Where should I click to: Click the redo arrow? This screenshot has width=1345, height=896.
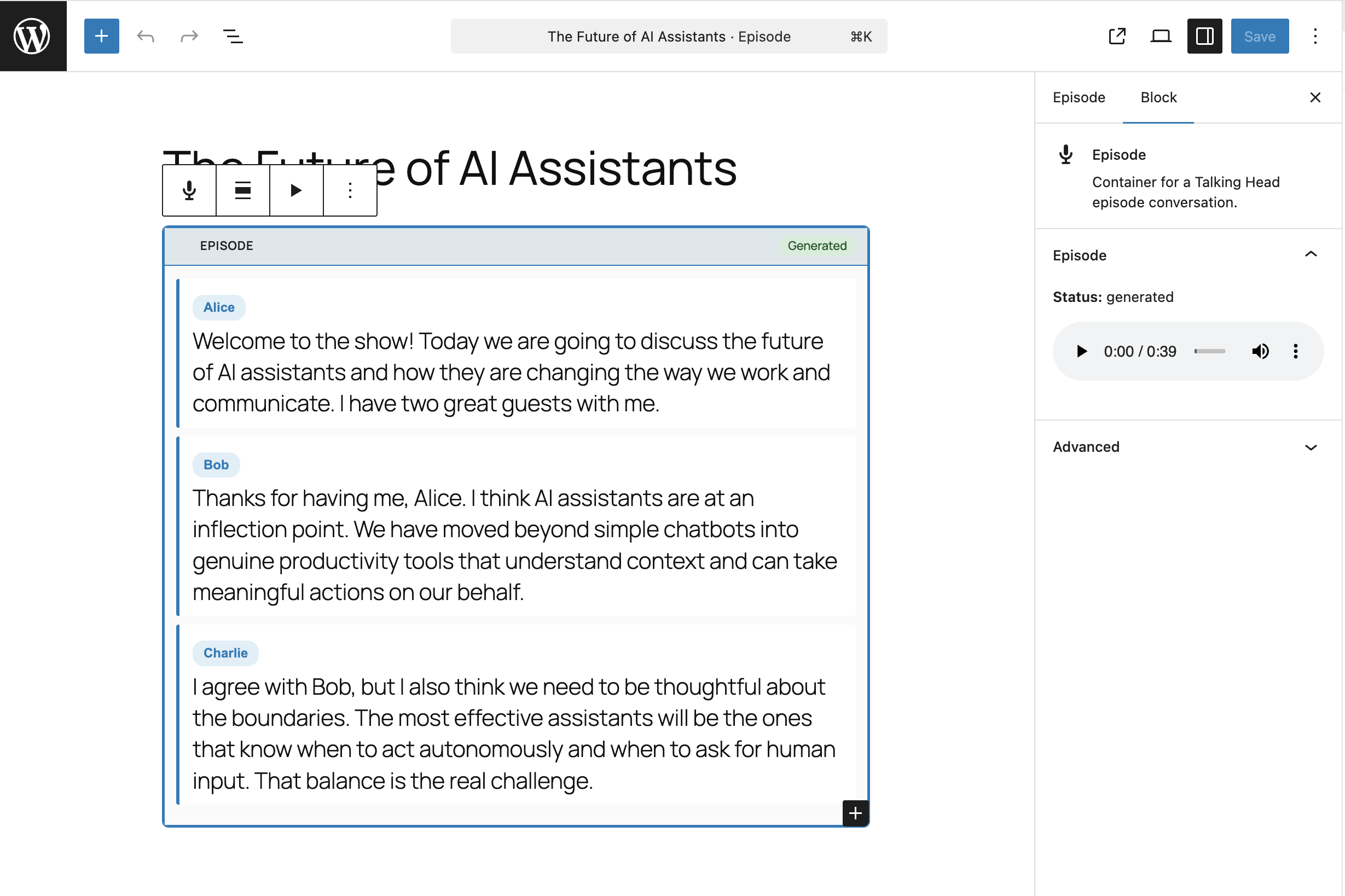189,37
